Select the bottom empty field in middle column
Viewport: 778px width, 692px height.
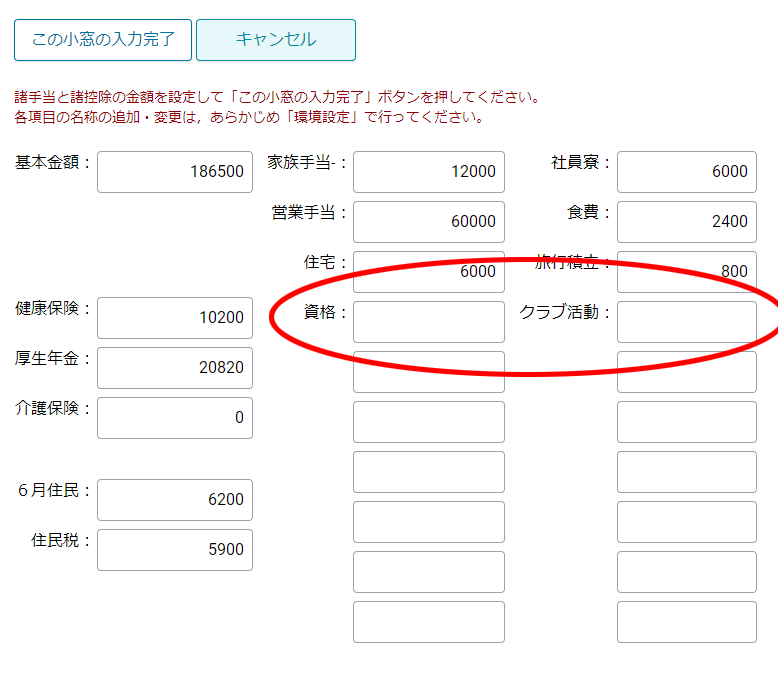click(428, 621)
